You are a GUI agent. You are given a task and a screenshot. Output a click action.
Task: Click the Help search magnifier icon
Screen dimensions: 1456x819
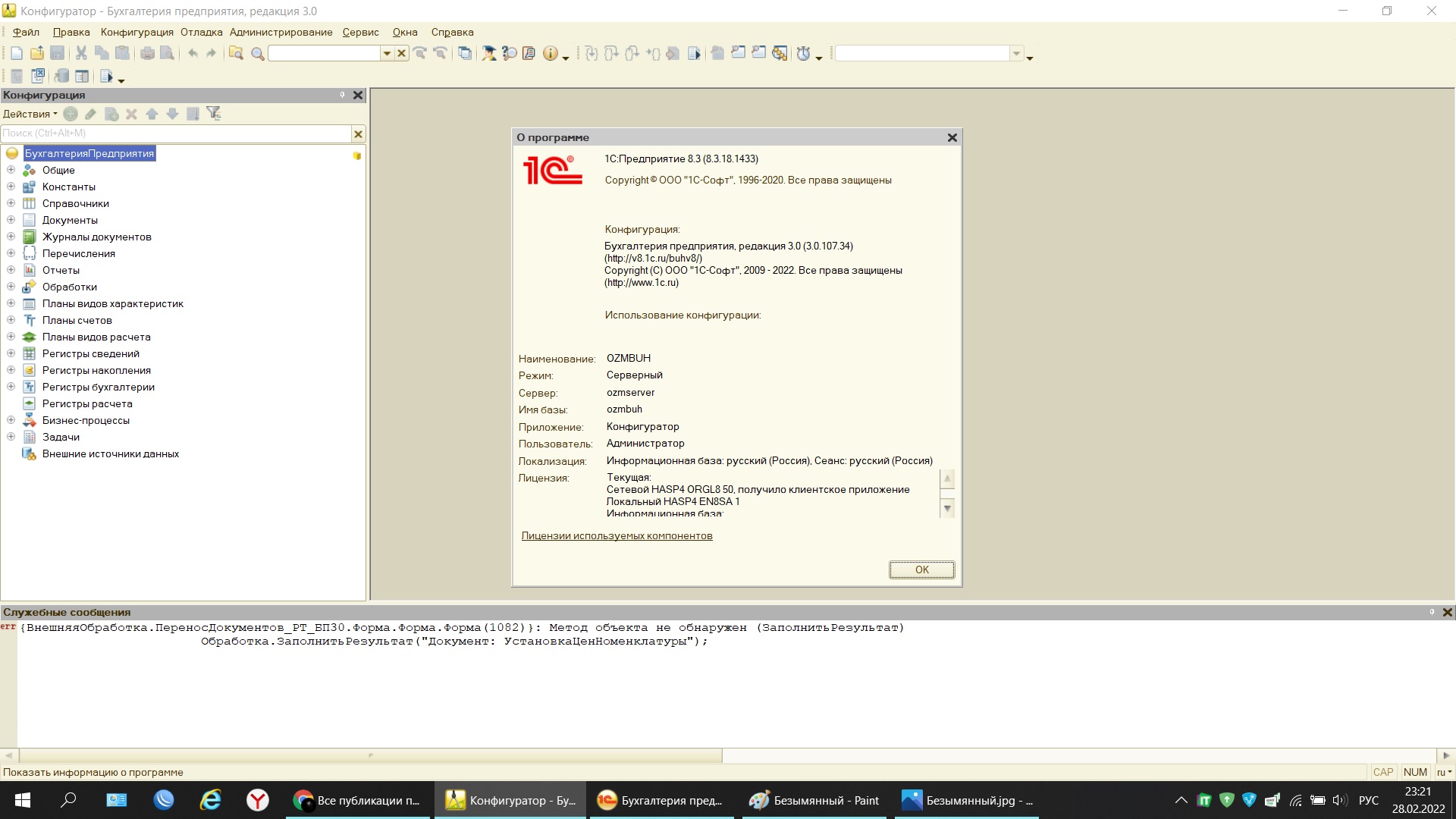pyautogui.click(x=510, y=53)
